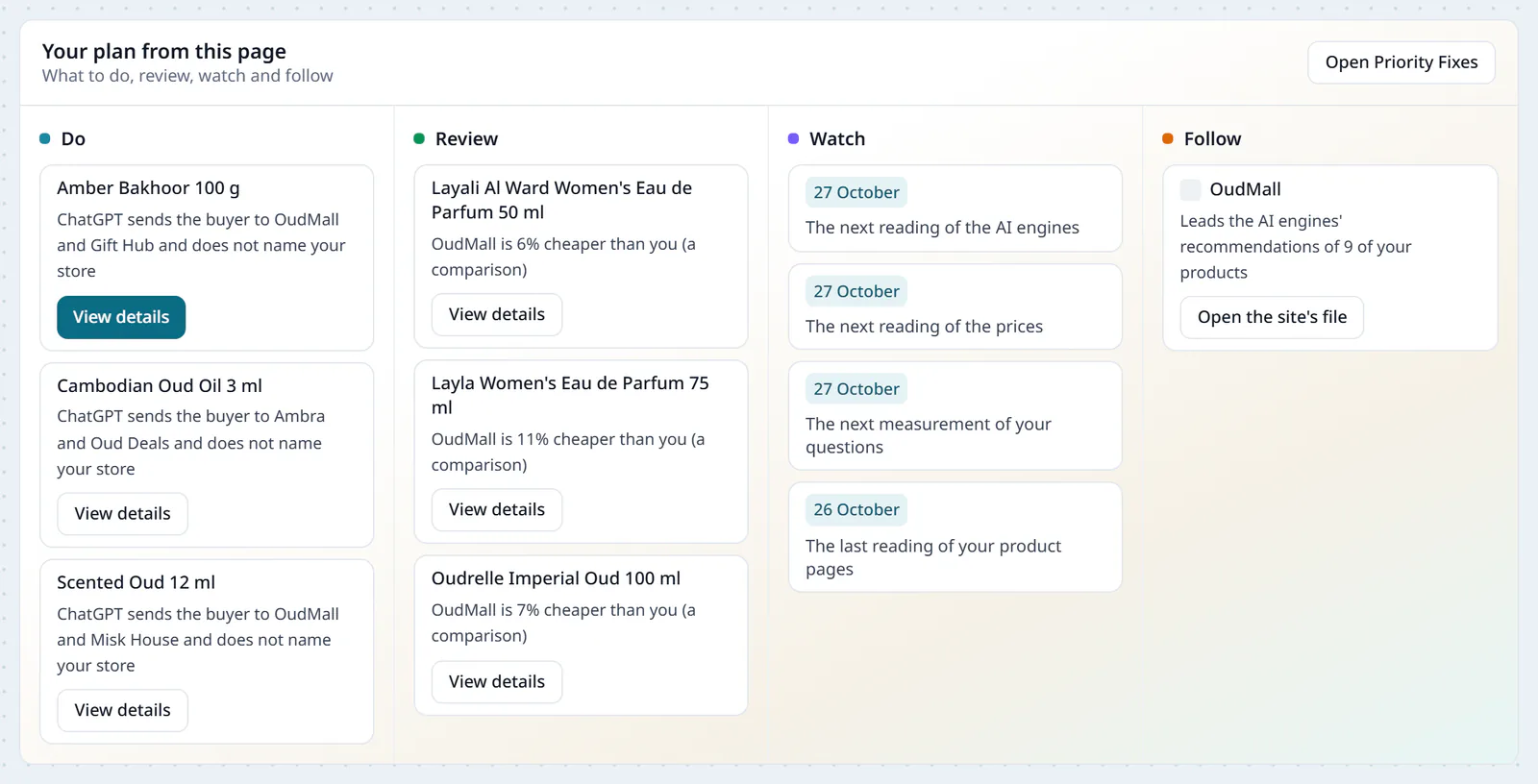This screenshot has height=784, width=1538.
Task: Click the orange dot beside Follow heading
Action: tap(1168, 138)
